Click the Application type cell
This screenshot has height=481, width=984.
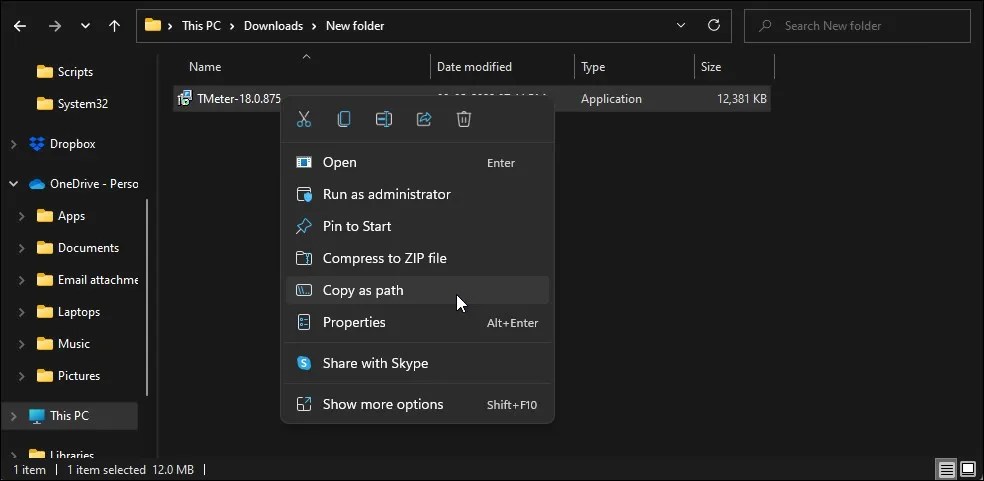[x=611, y=99]
